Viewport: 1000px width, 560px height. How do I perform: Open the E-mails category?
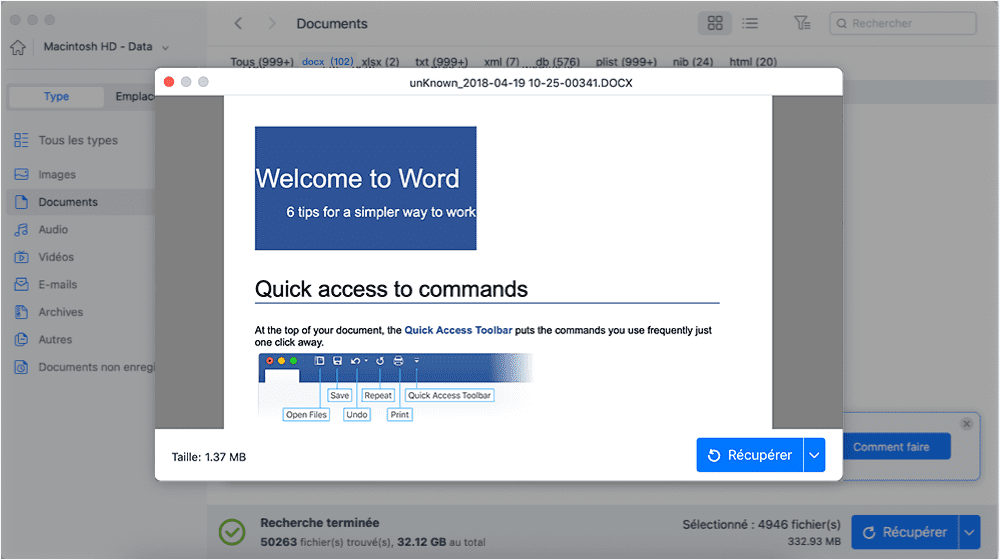[x=57, y=284]
